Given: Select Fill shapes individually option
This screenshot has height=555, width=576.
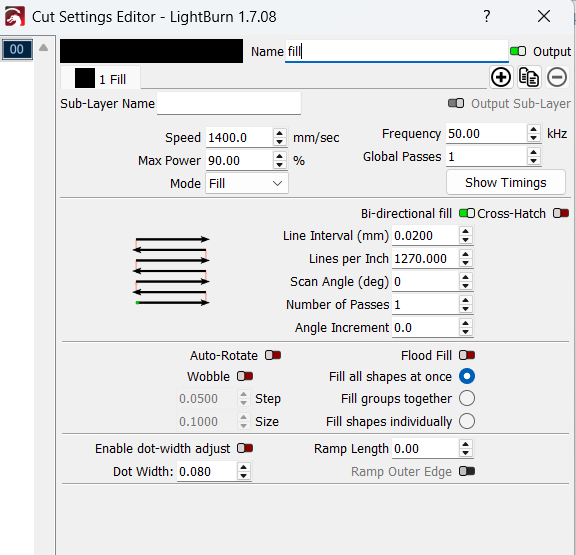Looking at the screenshot, I should pyautogui.click(x=467, y=421).
